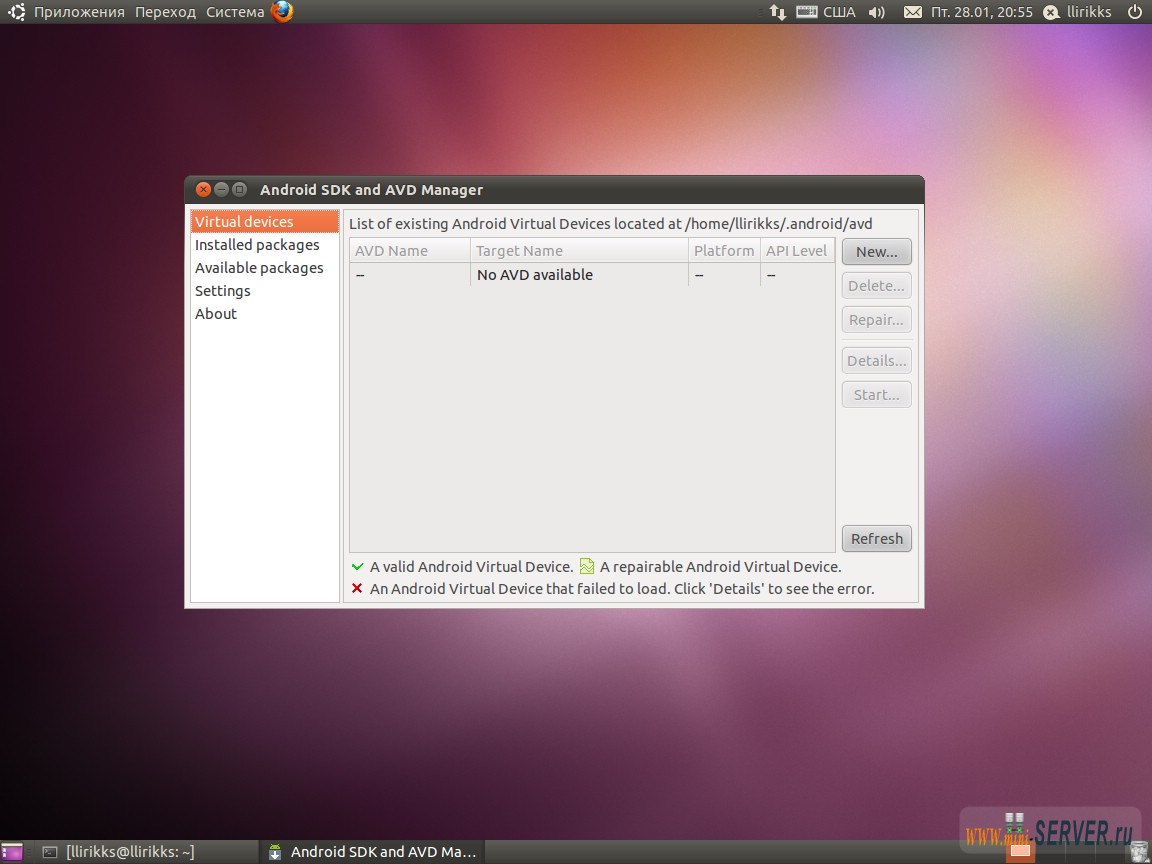The width and height of the screenshot is (1152, 864).
Task: Click the New... button
Action: coord(876,251)
